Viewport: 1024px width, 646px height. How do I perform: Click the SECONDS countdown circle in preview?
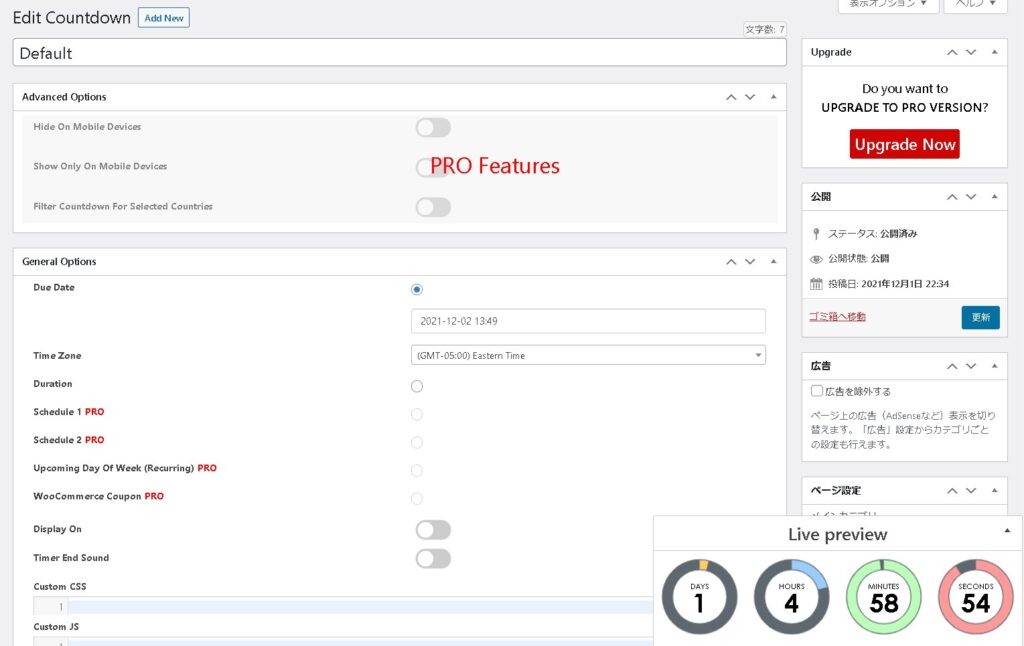tap(975, 597)
